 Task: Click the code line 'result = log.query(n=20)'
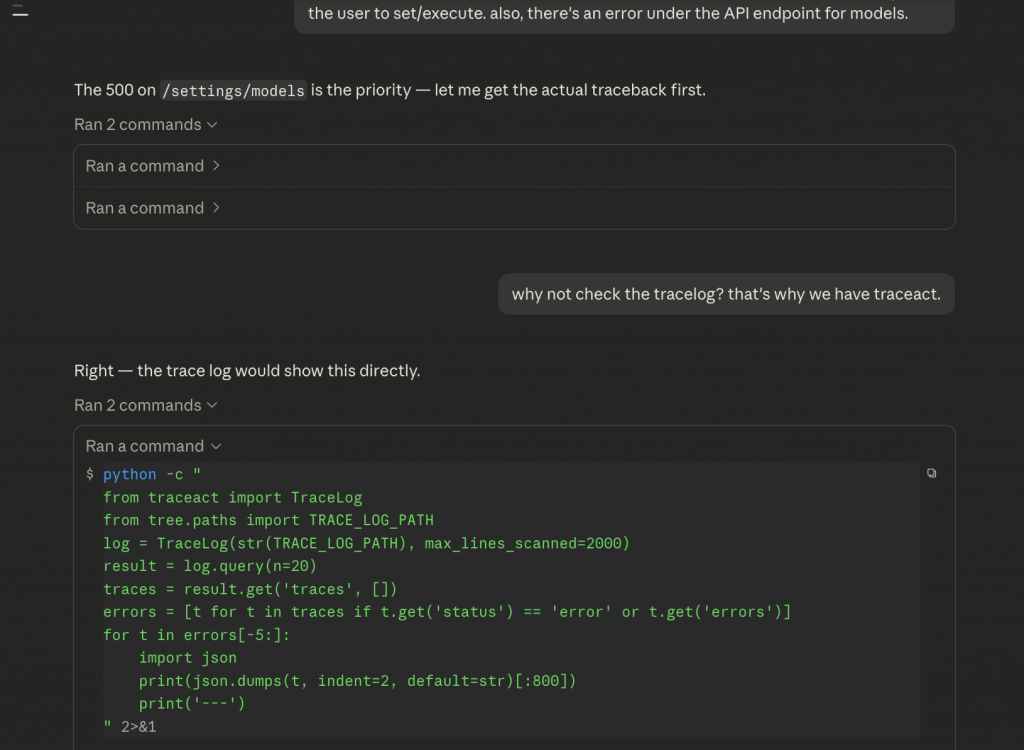coord(210,566)
